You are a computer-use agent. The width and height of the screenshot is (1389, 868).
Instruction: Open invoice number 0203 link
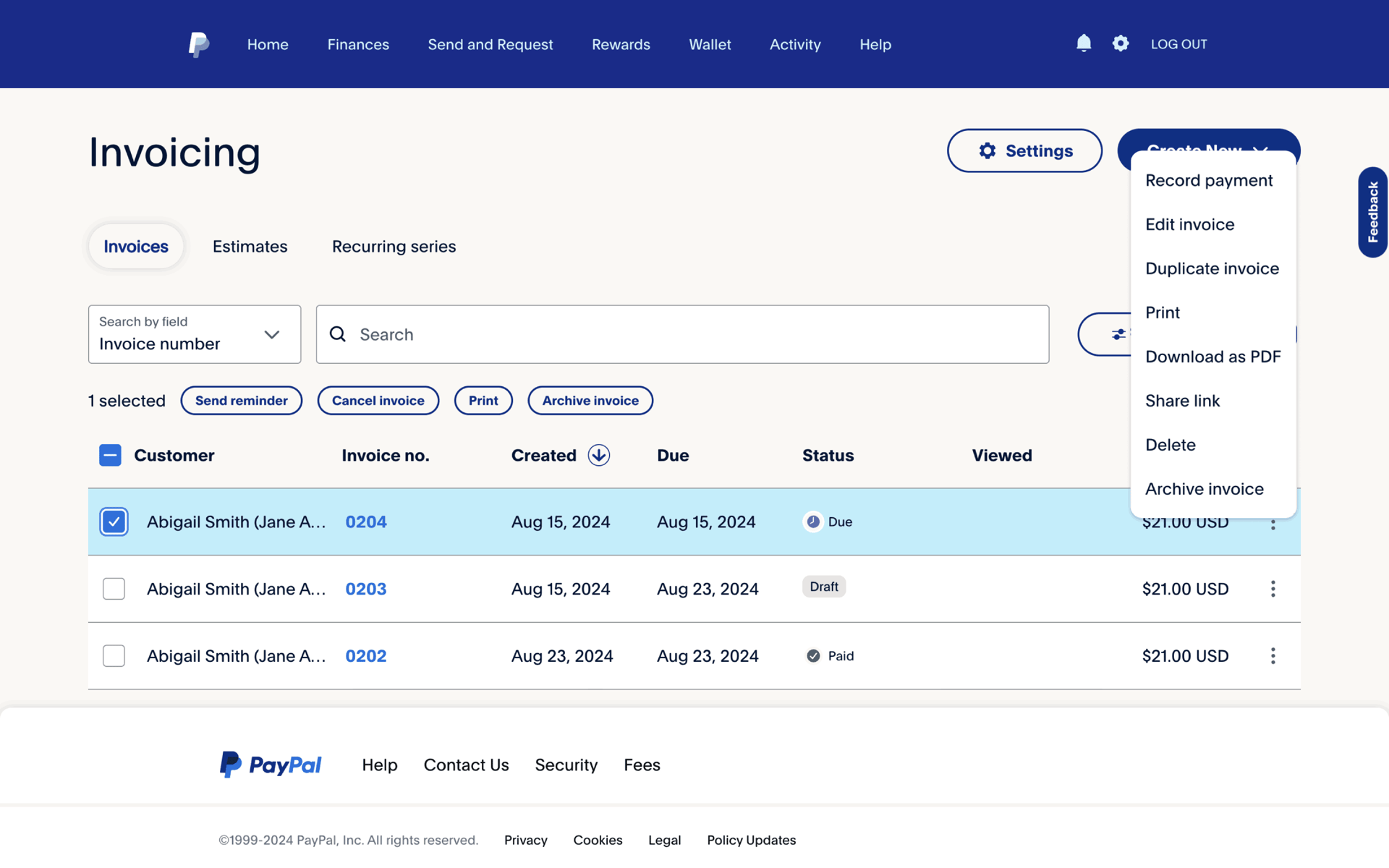pyautogui.click(x=366, y=589)
